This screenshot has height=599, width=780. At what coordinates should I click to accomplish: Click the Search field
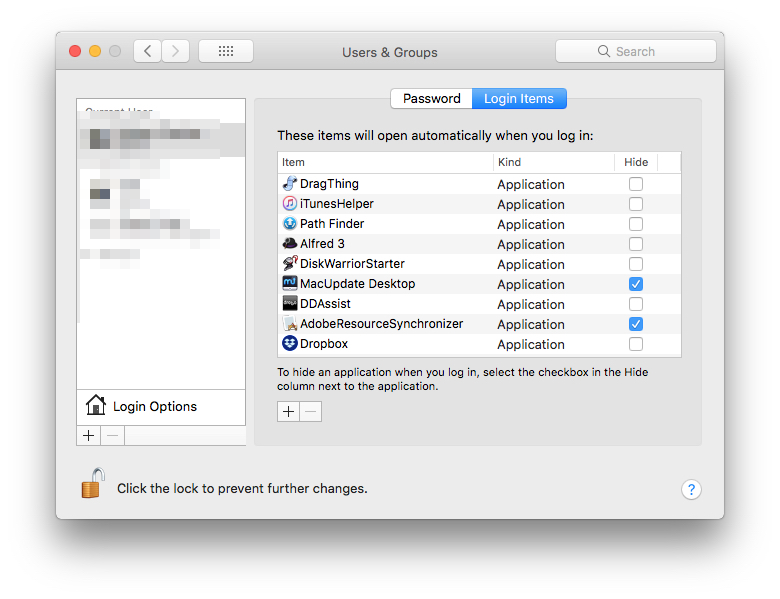(636, 51)
